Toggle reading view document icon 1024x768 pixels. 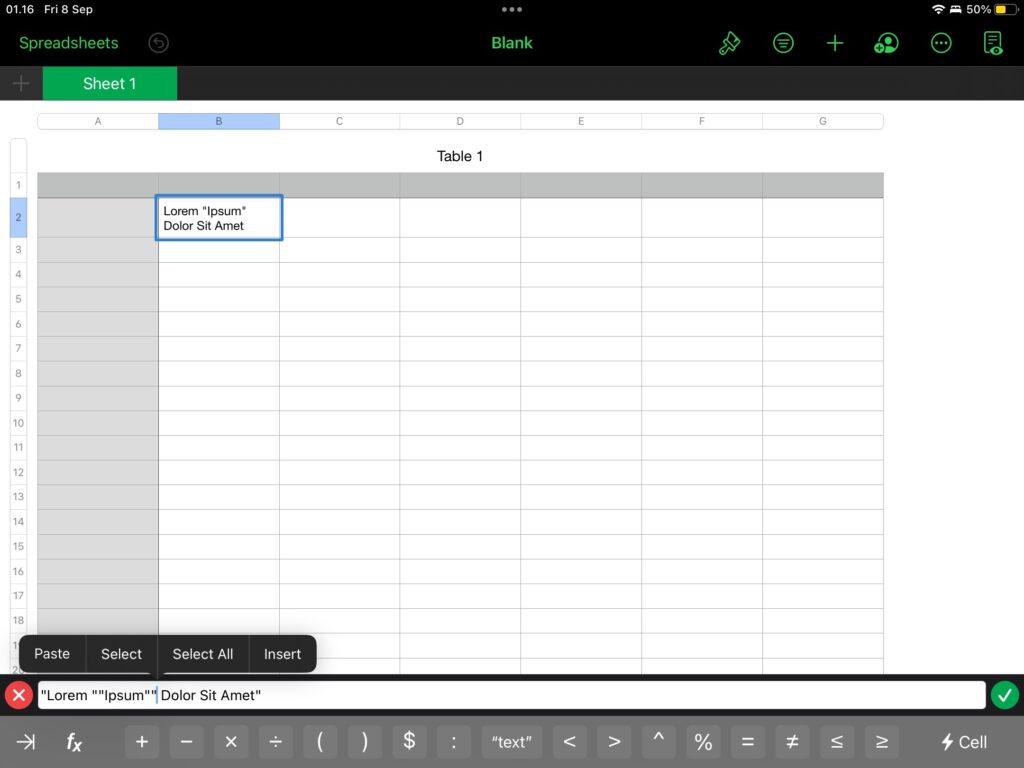pyautogui.click(x=993, y=43)
